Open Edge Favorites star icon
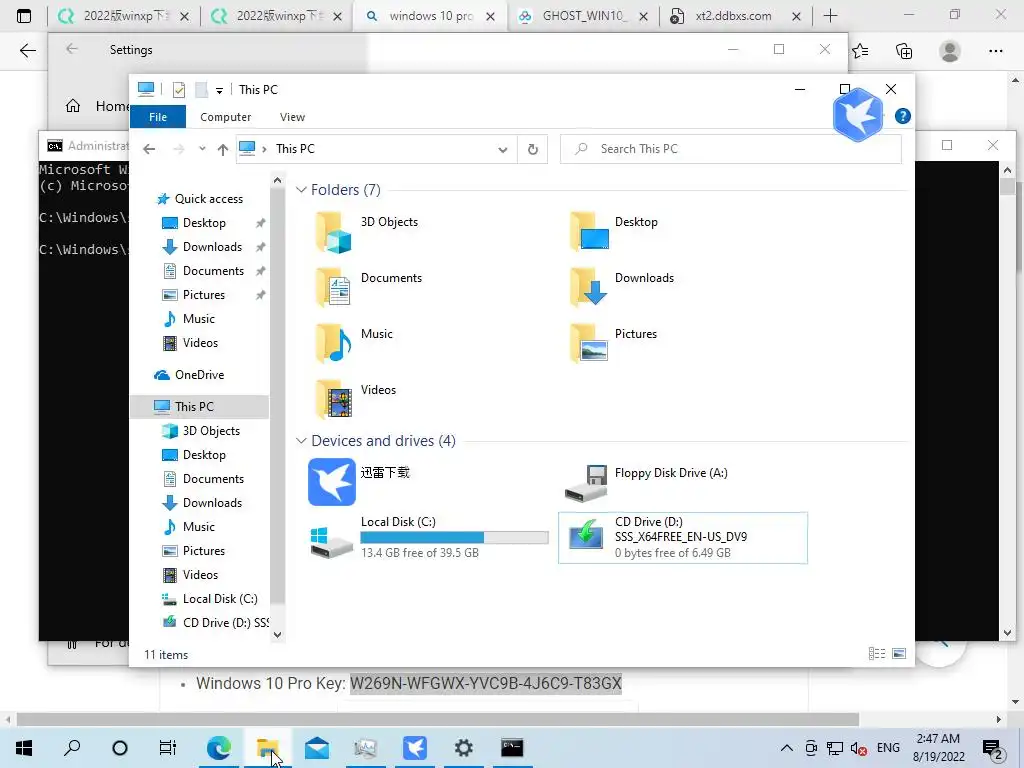This screenshot has height=768, width=1024. [860, 51]
